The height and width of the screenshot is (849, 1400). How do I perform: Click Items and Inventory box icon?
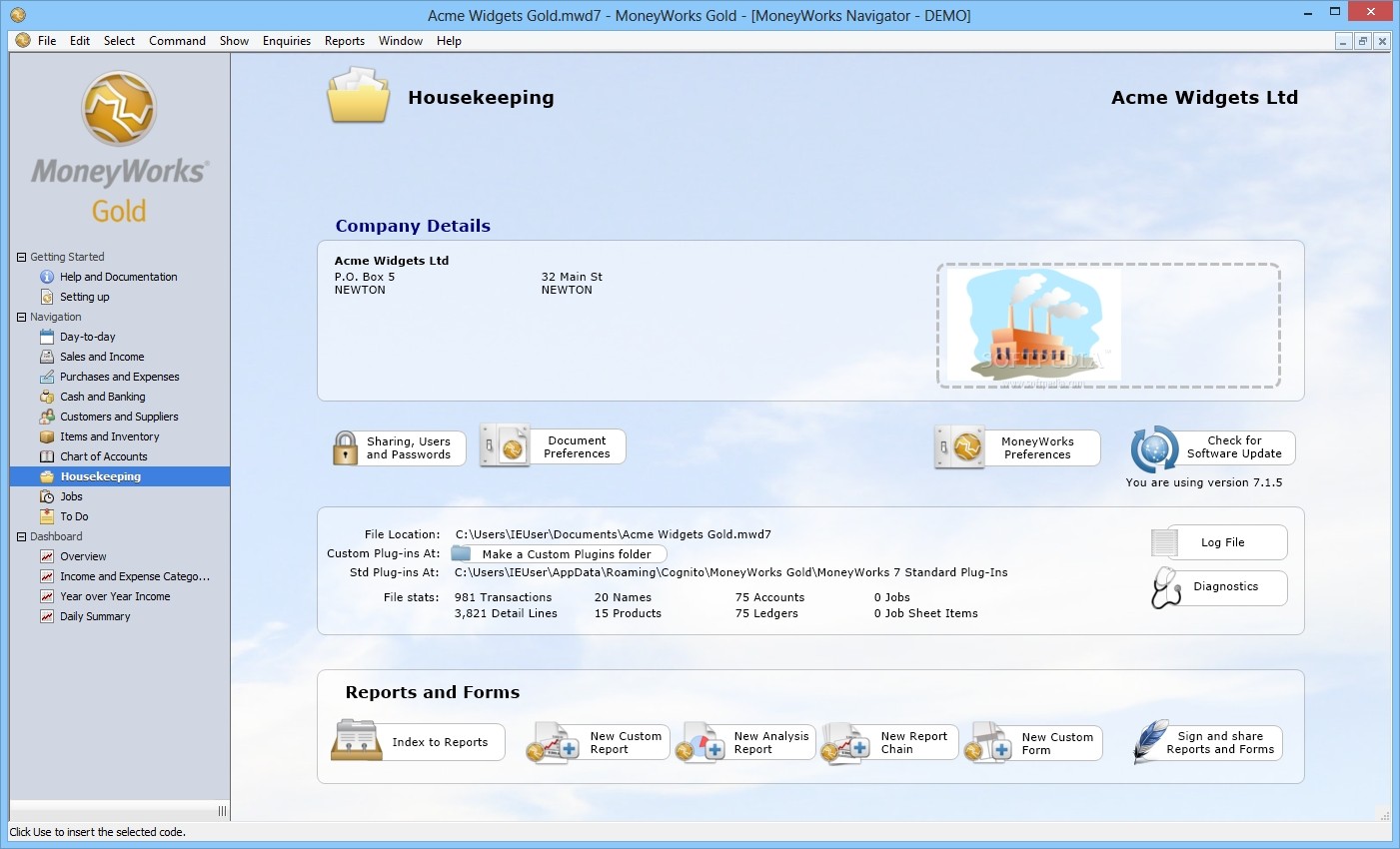pyautogui.click(x=47, y=436)
